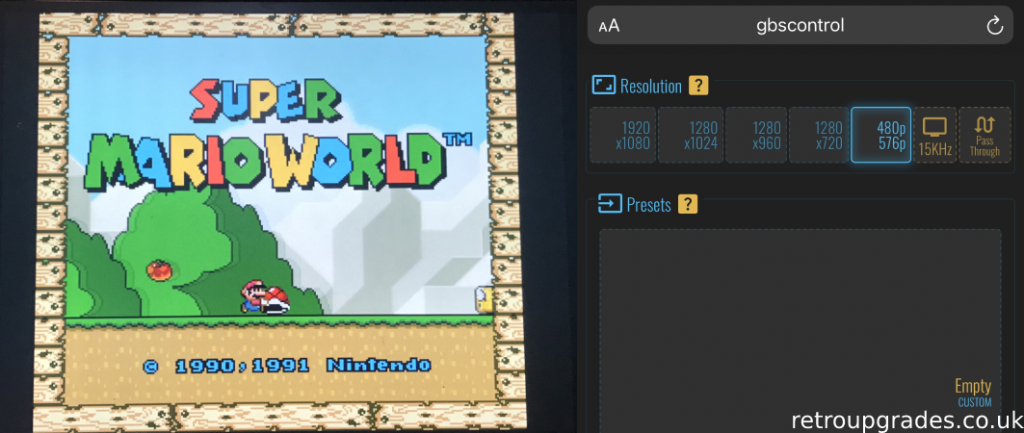Choose the 1280x720 resolution
Image resolution: width=1024 pixels, height=433 pixels.
[819, 135]
